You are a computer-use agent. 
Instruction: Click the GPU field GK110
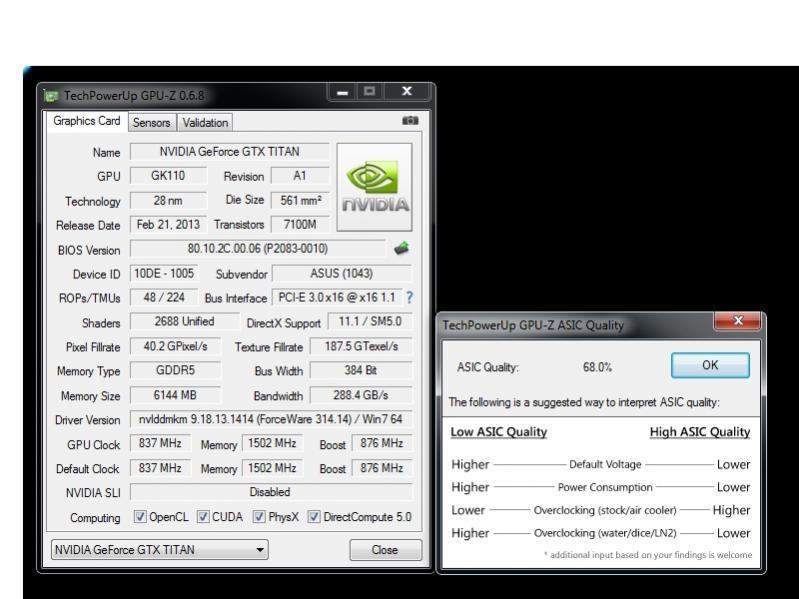(x=168, y=176)
